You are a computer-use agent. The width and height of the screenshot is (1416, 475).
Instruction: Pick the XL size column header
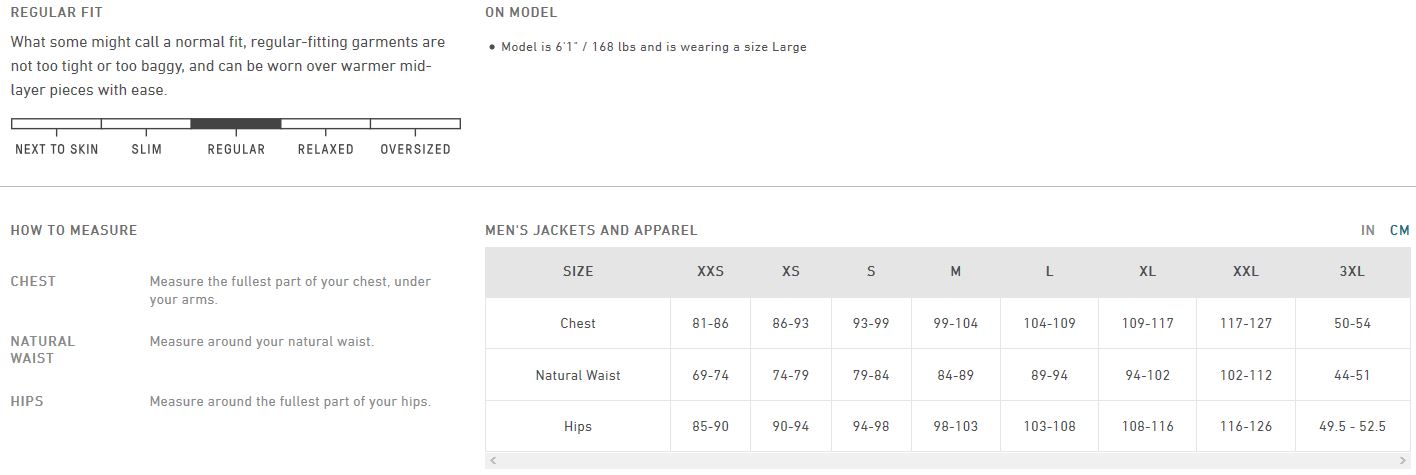[x=1147, y=271]
